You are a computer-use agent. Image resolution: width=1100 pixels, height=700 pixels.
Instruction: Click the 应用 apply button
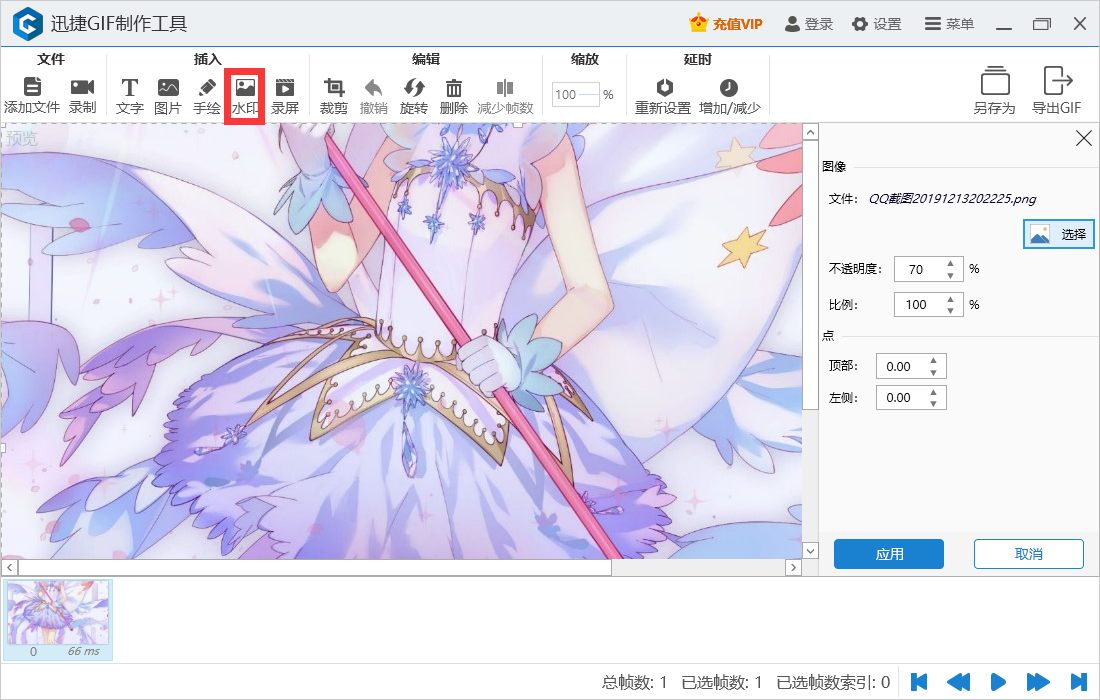coord(889,554)
